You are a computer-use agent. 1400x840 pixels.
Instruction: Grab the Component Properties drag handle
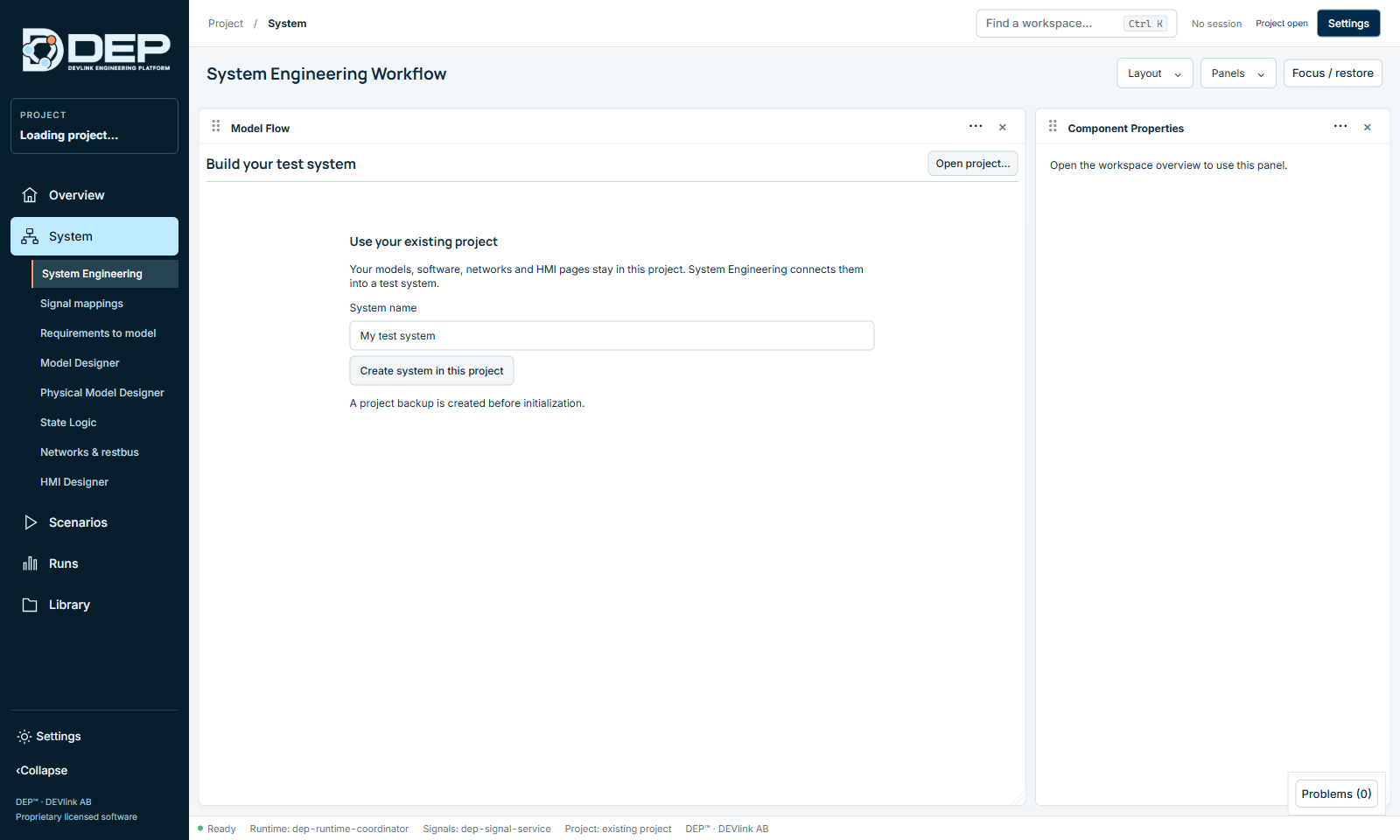(1053, 127)
